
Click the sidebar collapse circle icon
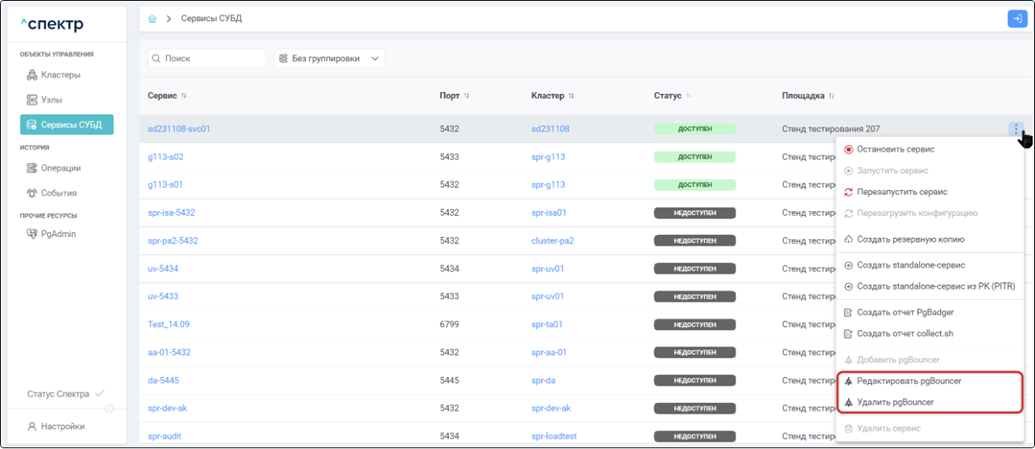109,408
